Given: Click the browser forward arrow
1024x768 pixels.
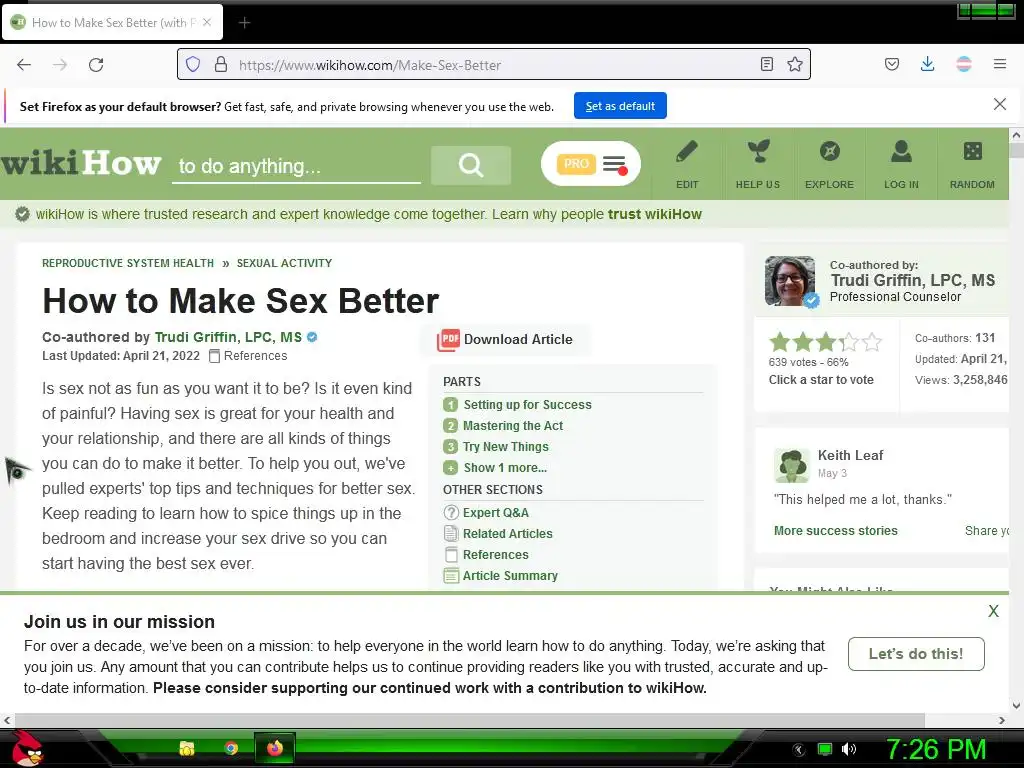Looking at the screenshot, I should [x=60, y=65].
